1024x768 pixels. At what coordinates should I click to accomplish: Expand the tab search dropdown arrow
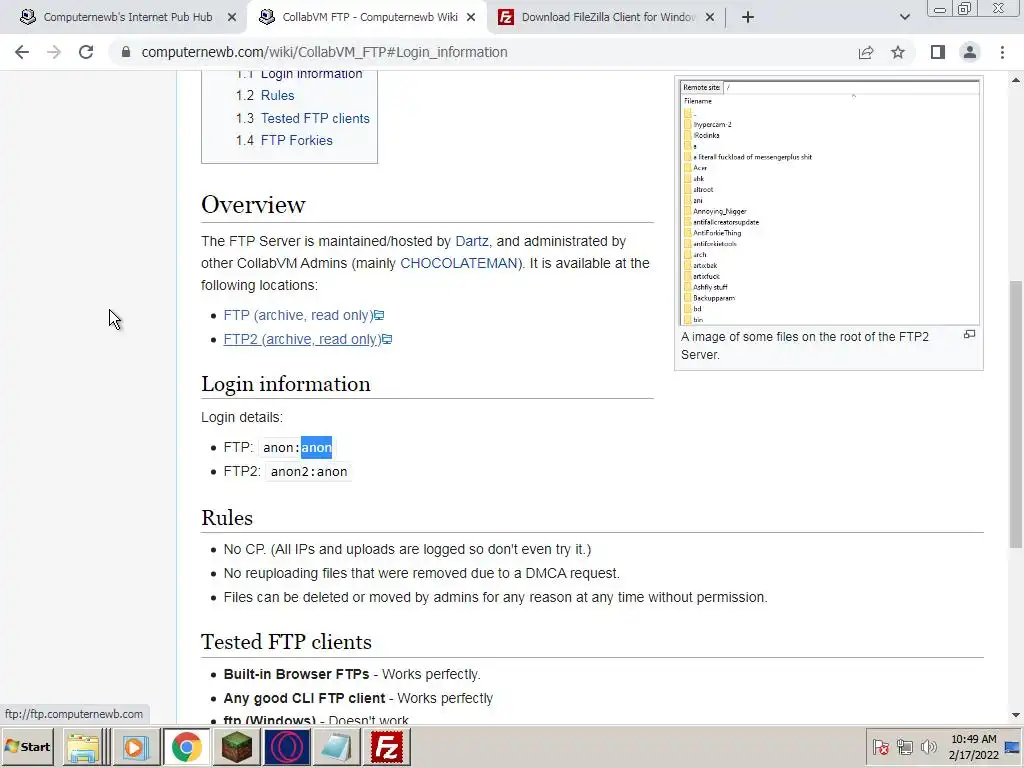click(x=904, y=17)
